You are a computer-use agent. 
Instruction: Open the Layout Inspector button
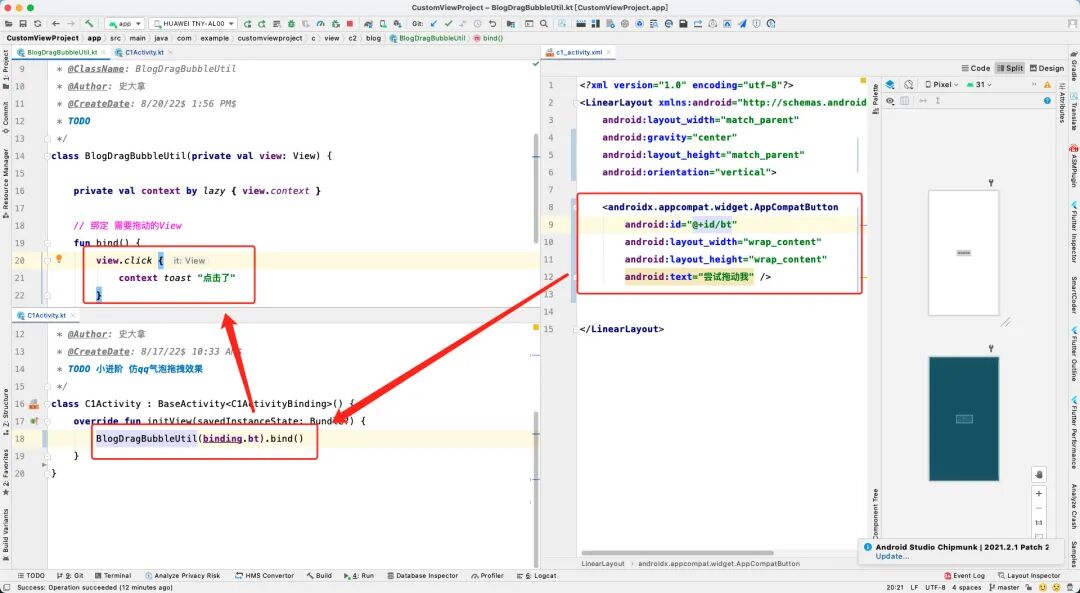click(x=1028, y=576)
